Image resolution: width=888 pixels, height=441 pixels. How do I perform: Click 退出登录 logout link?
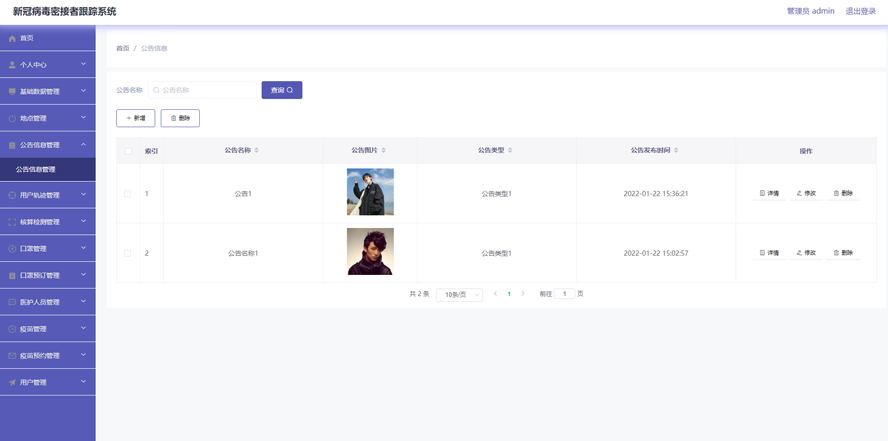861,11
